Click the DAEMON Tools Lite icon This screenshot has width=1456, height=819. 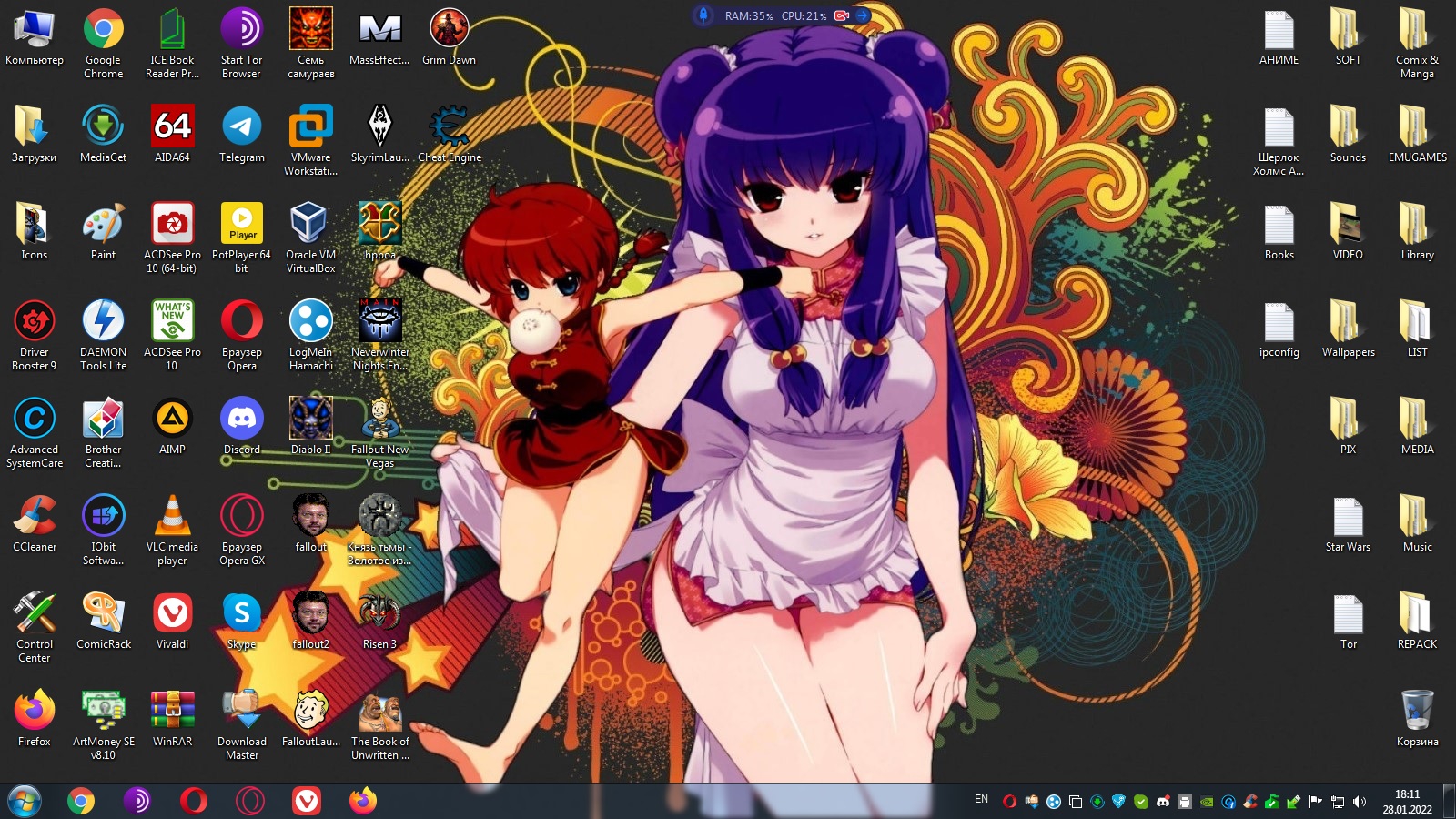(x=104, y=336)
